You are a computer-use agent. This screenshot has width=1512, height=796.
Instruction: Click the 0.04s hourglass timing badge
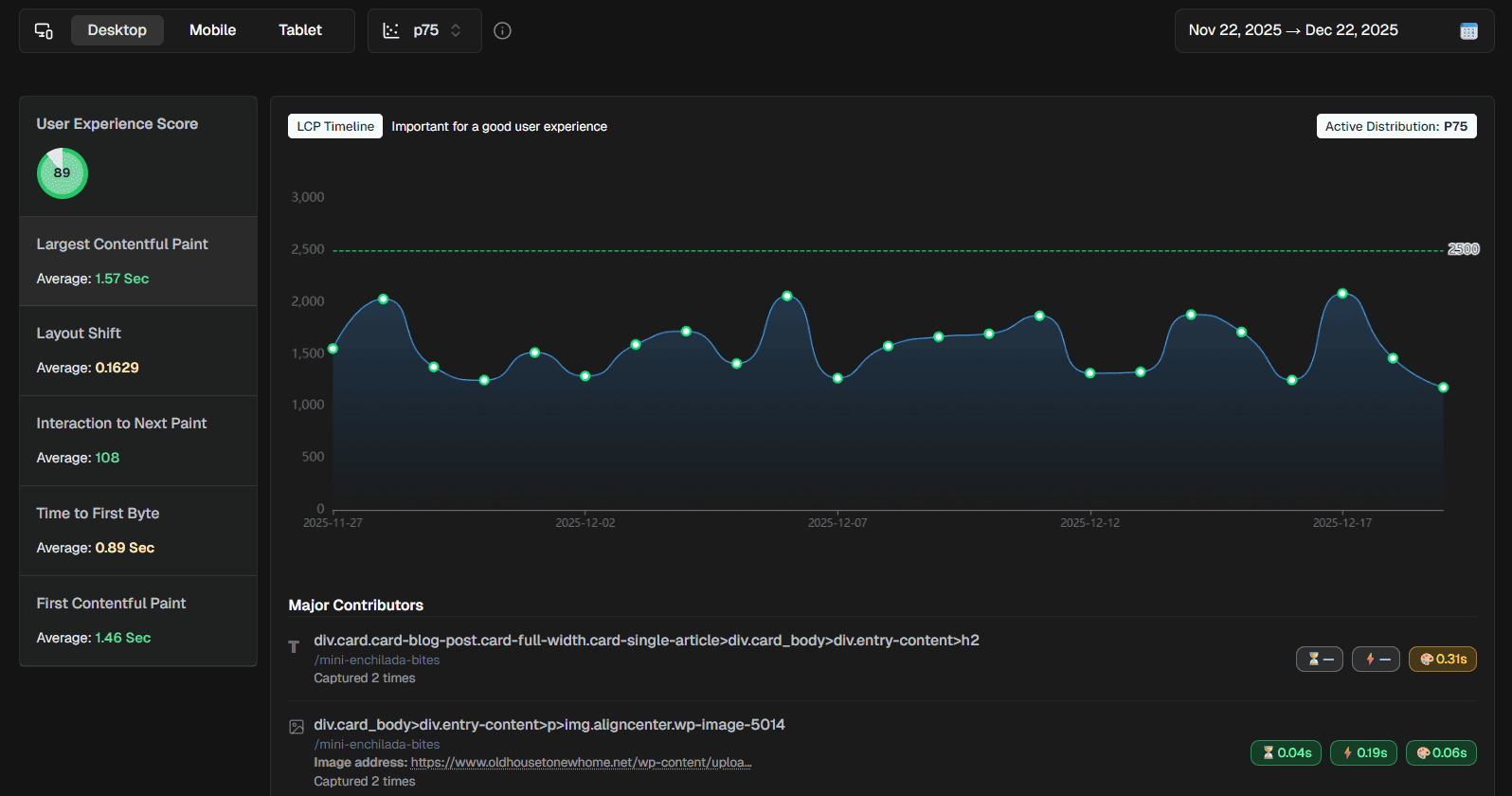tap(1286, 752)
